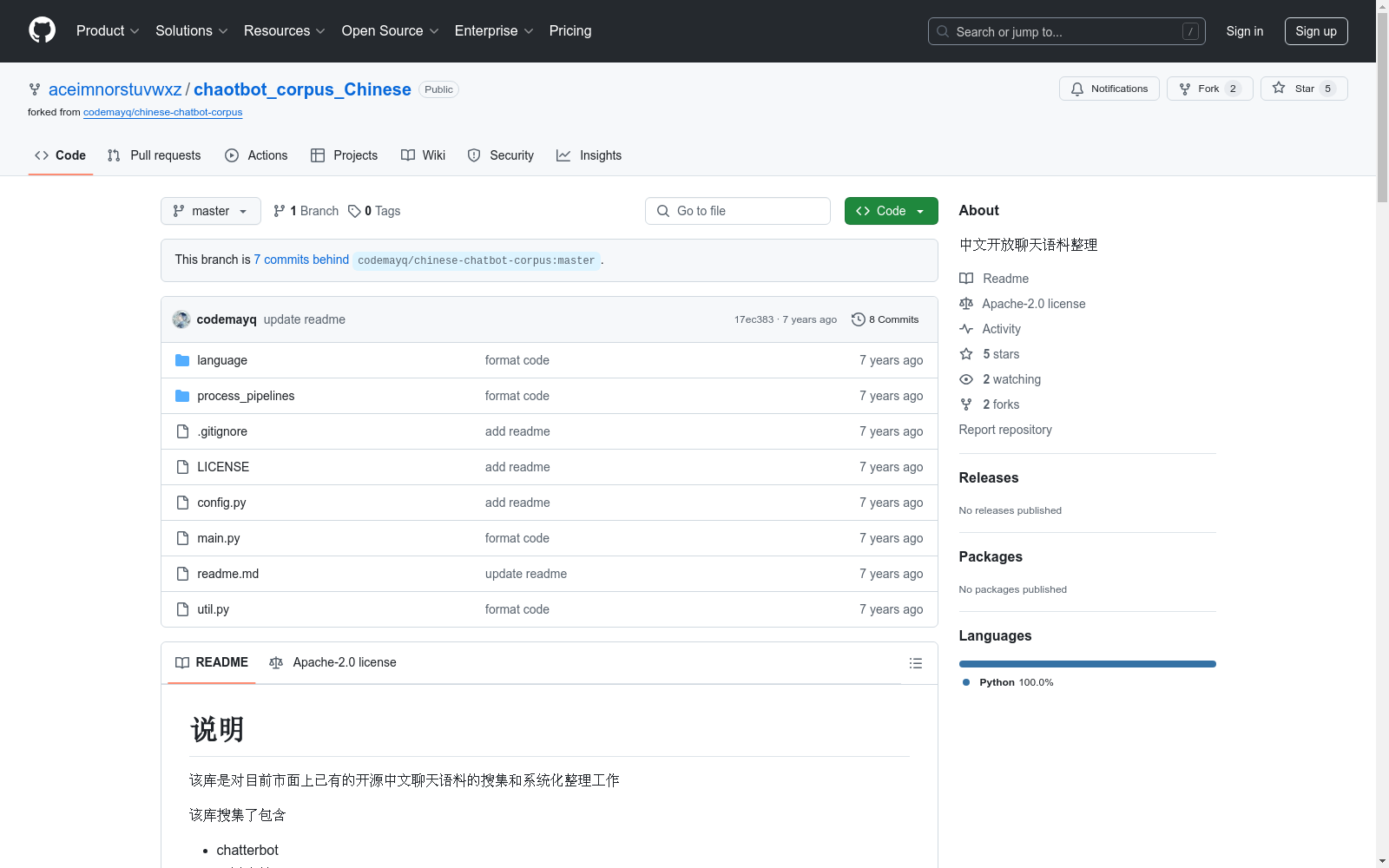This screenshot has width=1389, height=868.
Task: Click the magnifier icon in header search
Action: tap(943, 31)
